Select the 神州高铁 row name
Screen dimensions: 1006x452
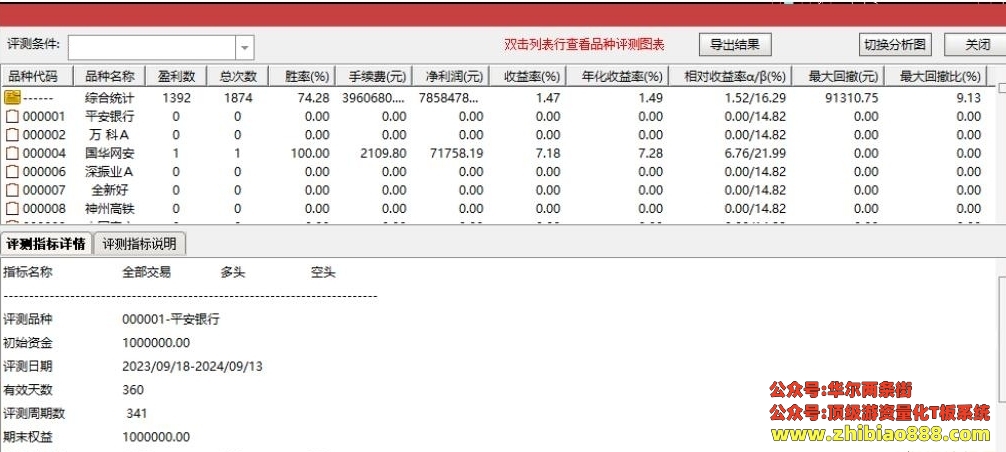tap(110, 209)
